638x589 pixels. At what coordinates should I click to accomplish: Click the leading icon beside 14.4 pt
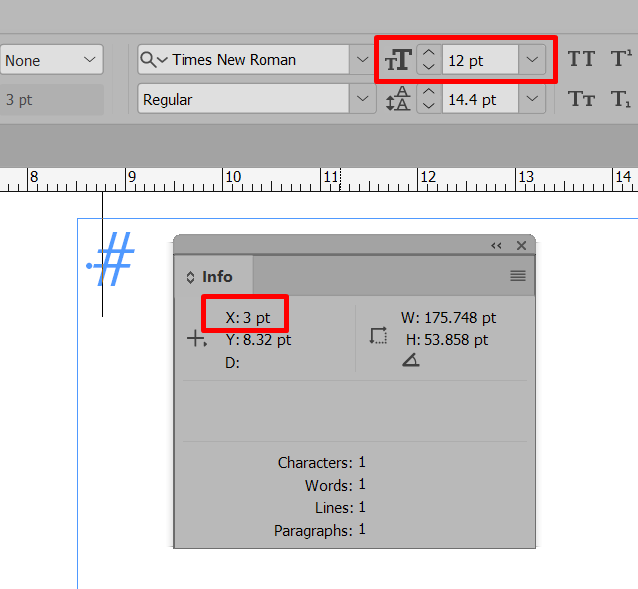(x=398, y=99)
